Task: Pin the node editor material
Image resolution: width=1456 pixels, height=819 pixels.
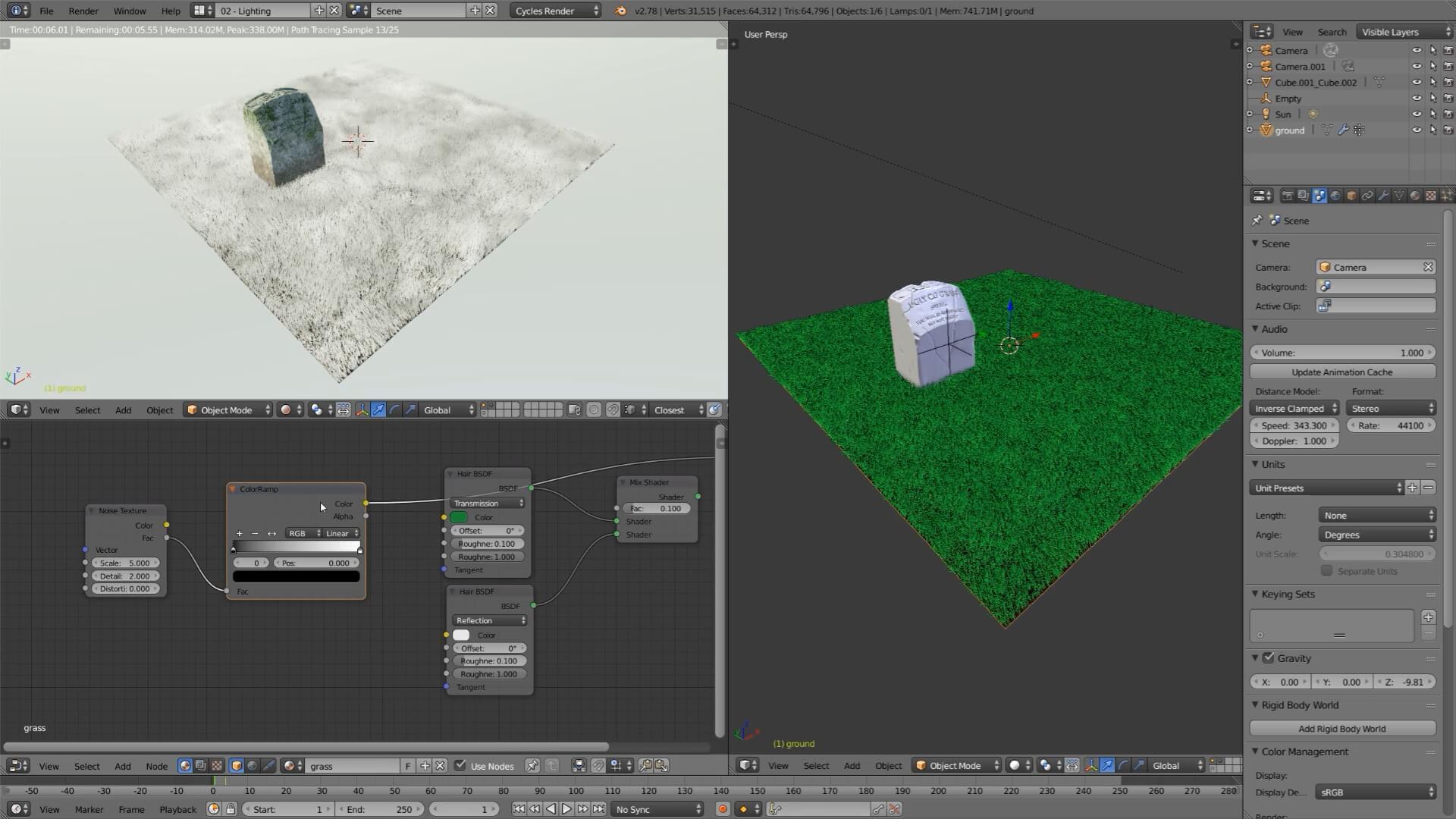Action: pos(532,766)
